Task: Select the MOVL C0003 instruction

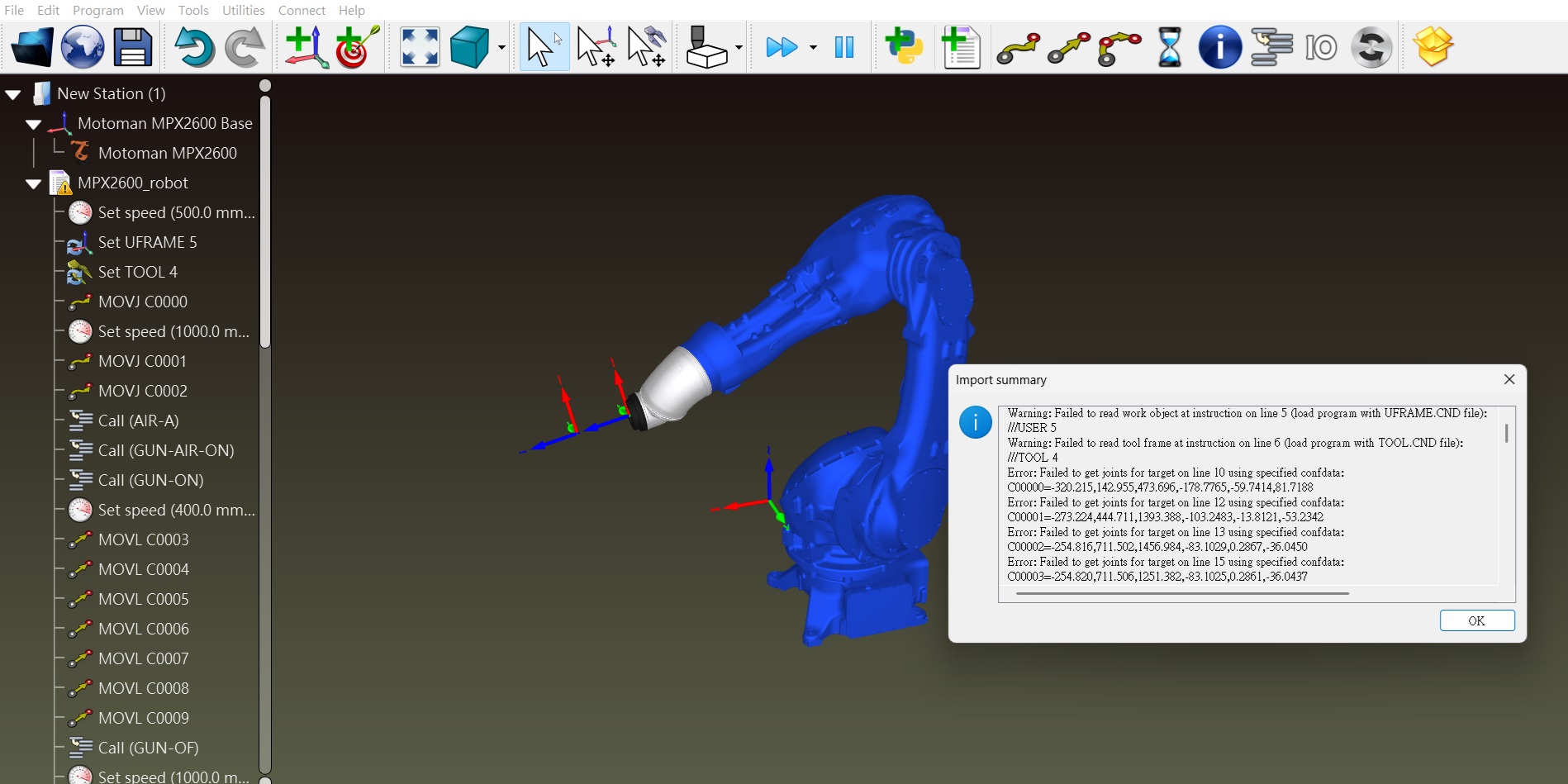Action: tap(143, 539)
